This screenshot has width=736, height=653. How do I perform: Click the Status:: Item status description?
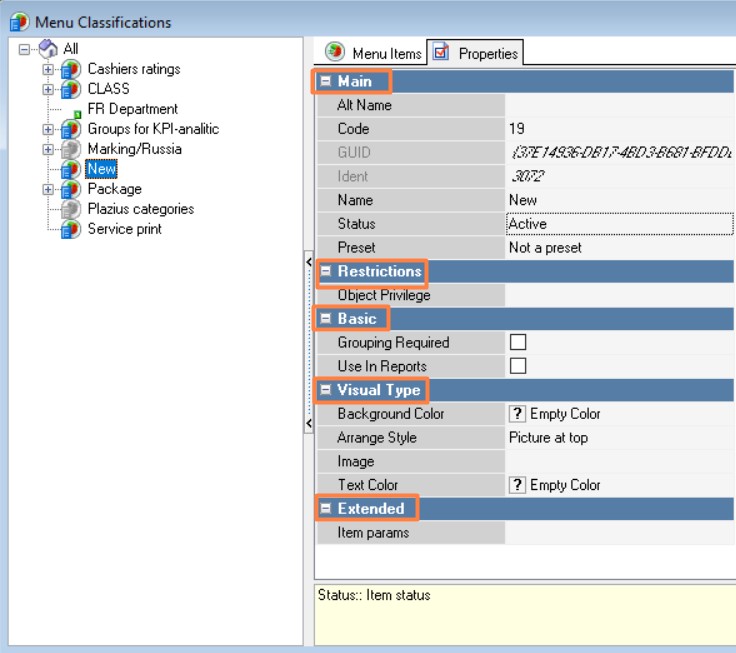tap(374, 595)
